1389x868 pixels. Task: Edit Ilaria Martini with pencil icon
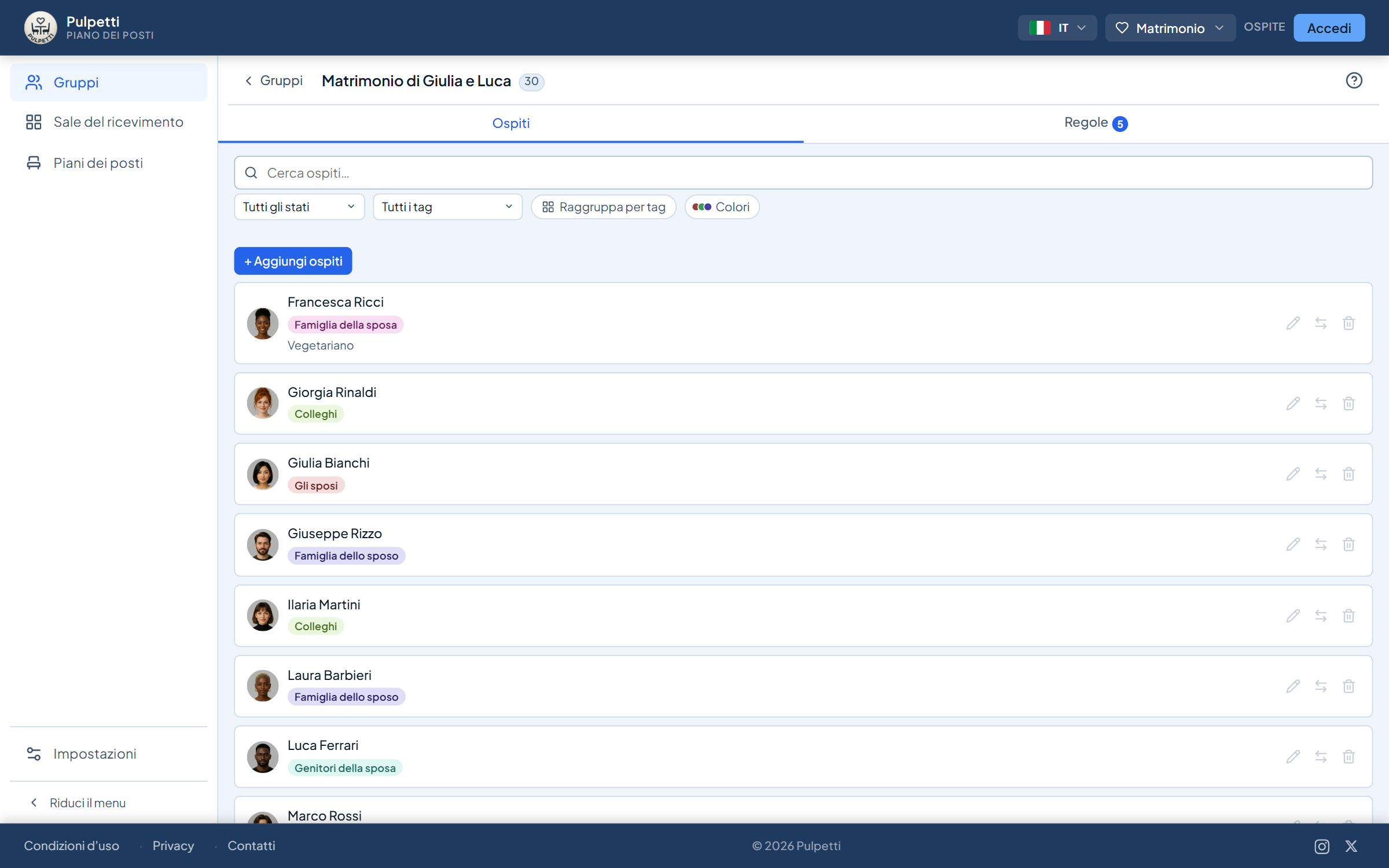coord(1293,616)
